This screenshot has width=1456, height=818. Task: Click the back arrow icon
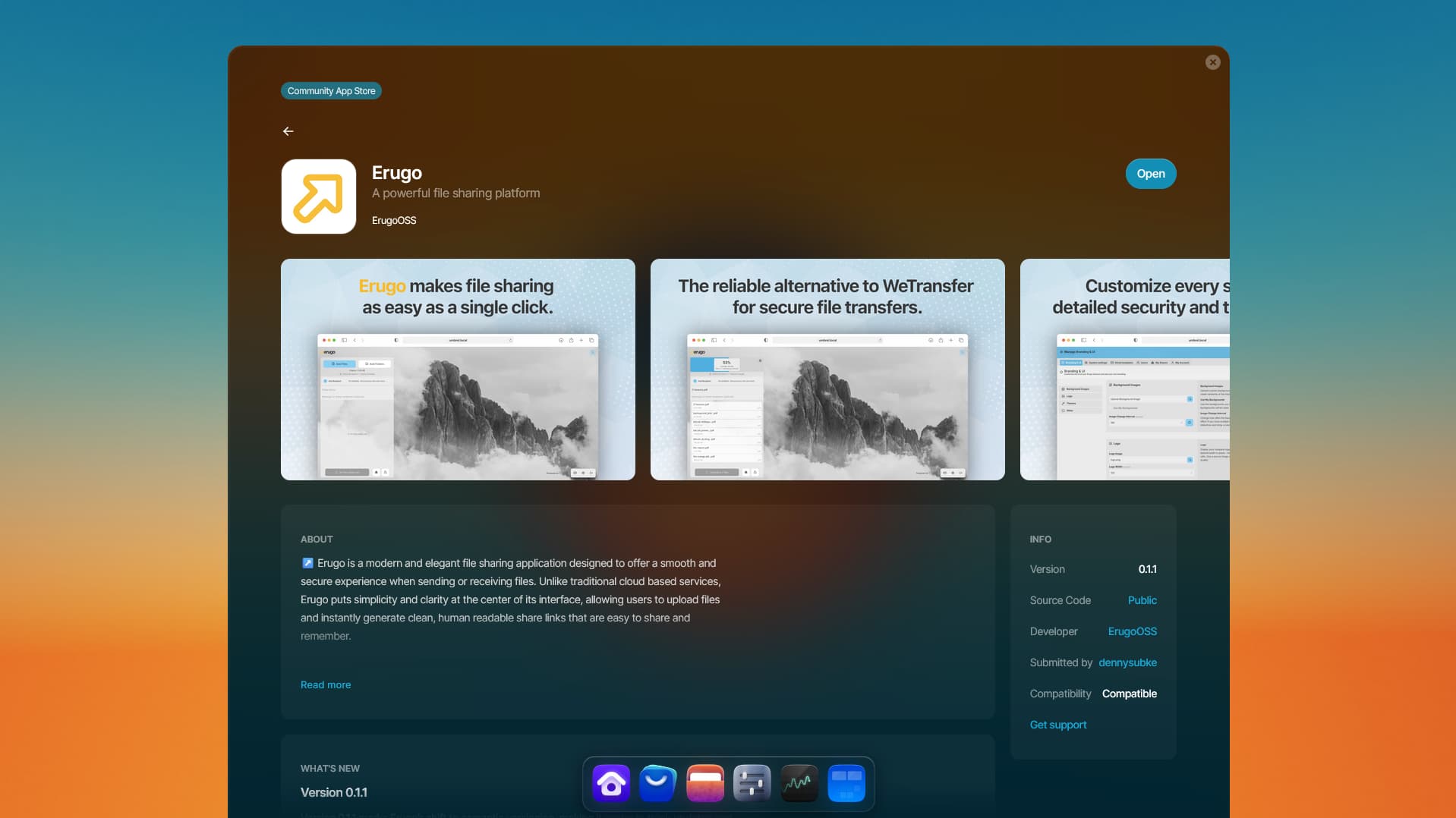288,131
